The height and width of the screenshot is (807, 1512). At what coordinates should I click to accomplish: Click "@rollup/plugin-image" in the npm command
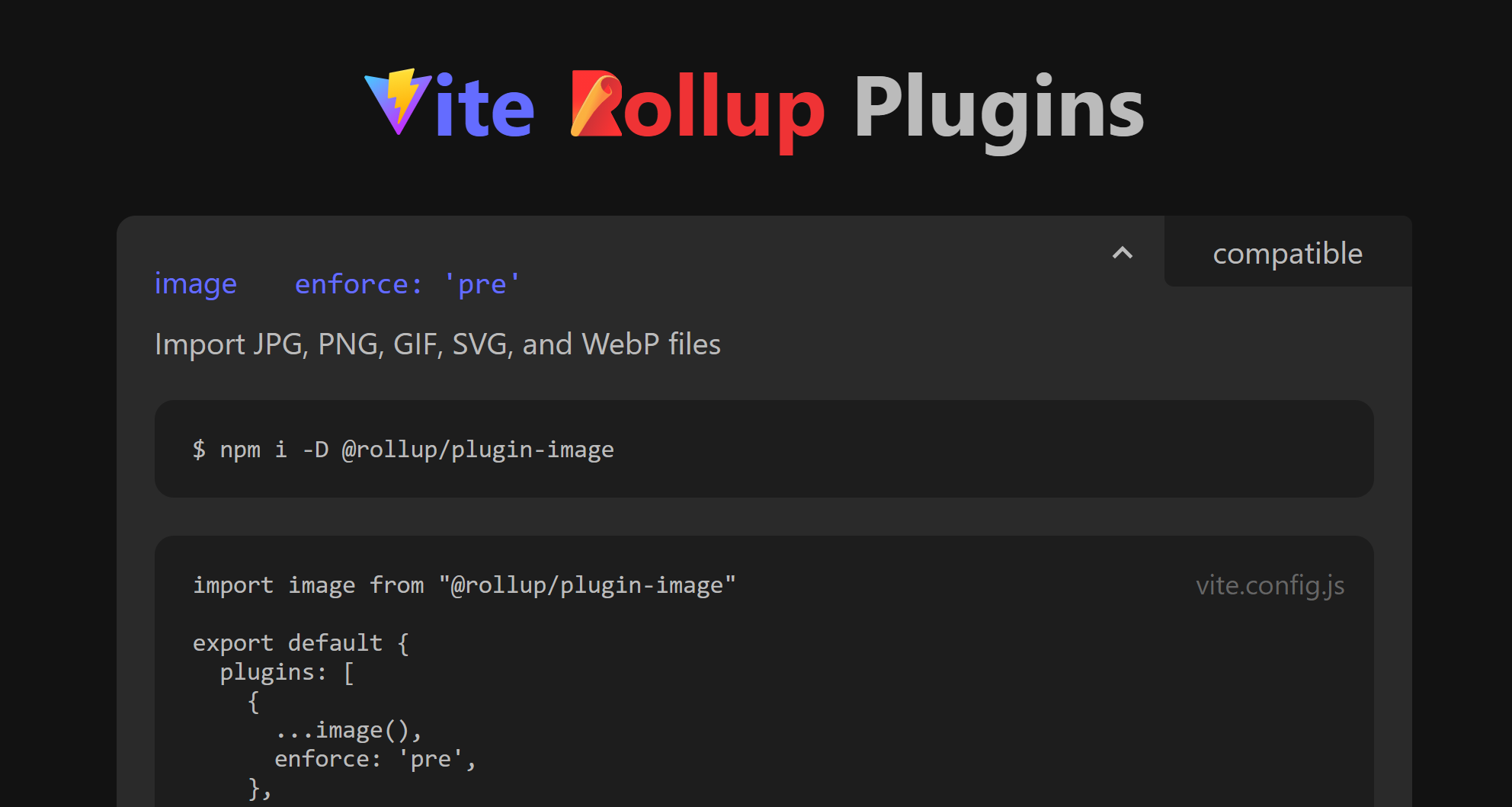[478, 450]
